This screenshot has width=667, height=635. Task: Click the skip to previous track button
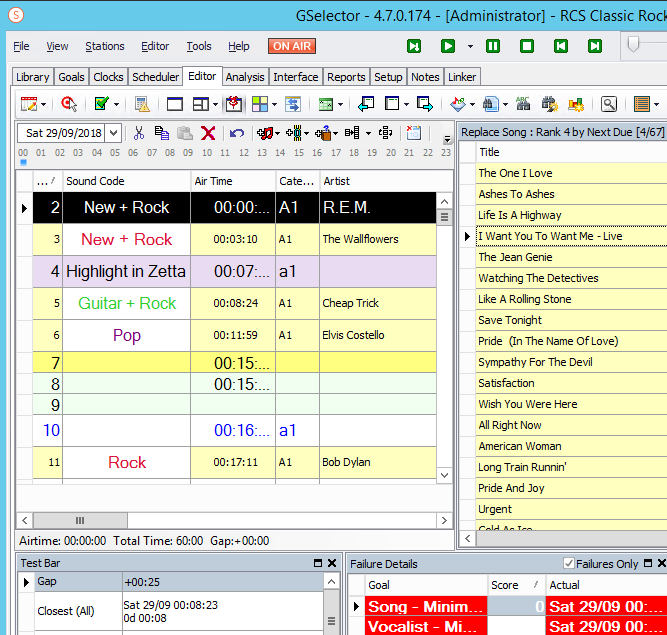561,46
